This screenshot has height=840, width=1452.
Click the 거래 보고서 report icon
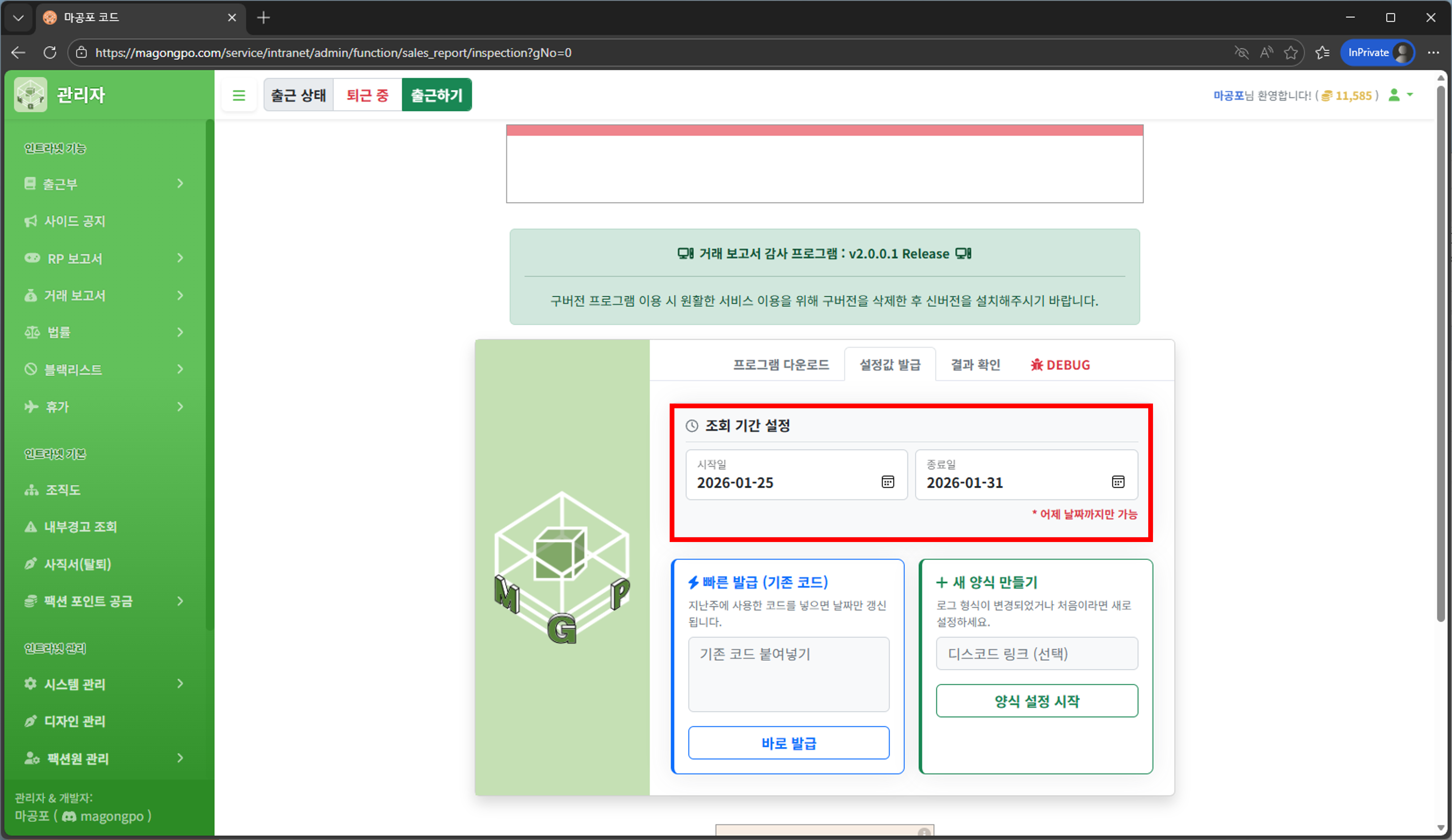[31, 295]
